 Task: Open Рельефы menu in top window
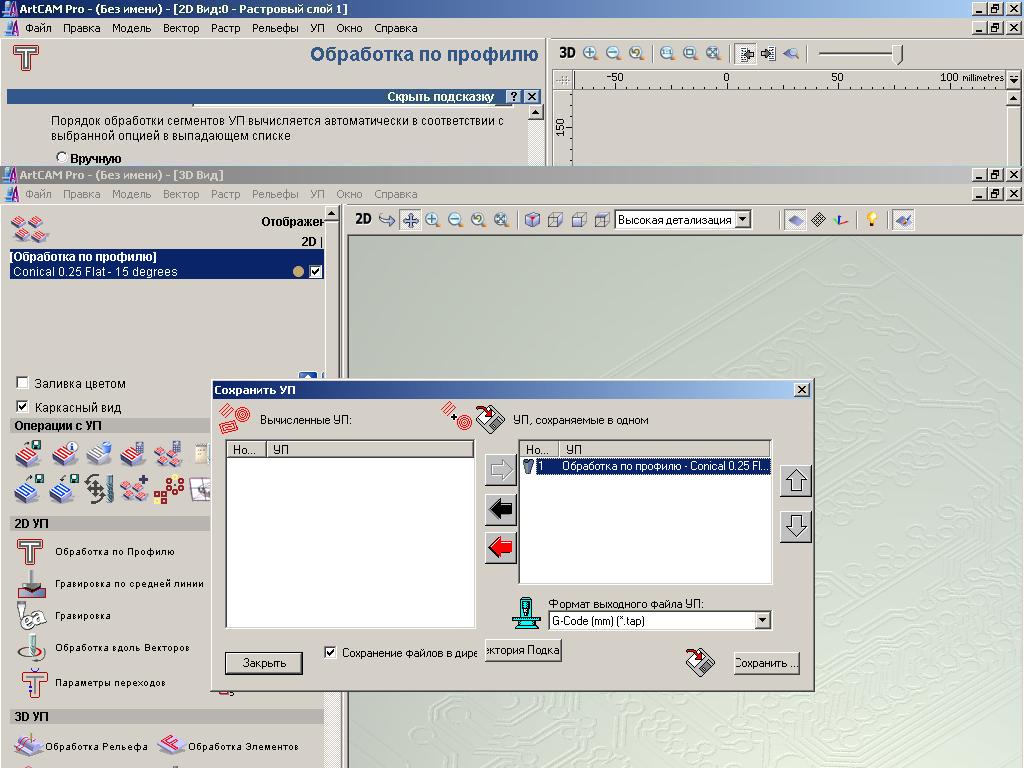point(275,28)
